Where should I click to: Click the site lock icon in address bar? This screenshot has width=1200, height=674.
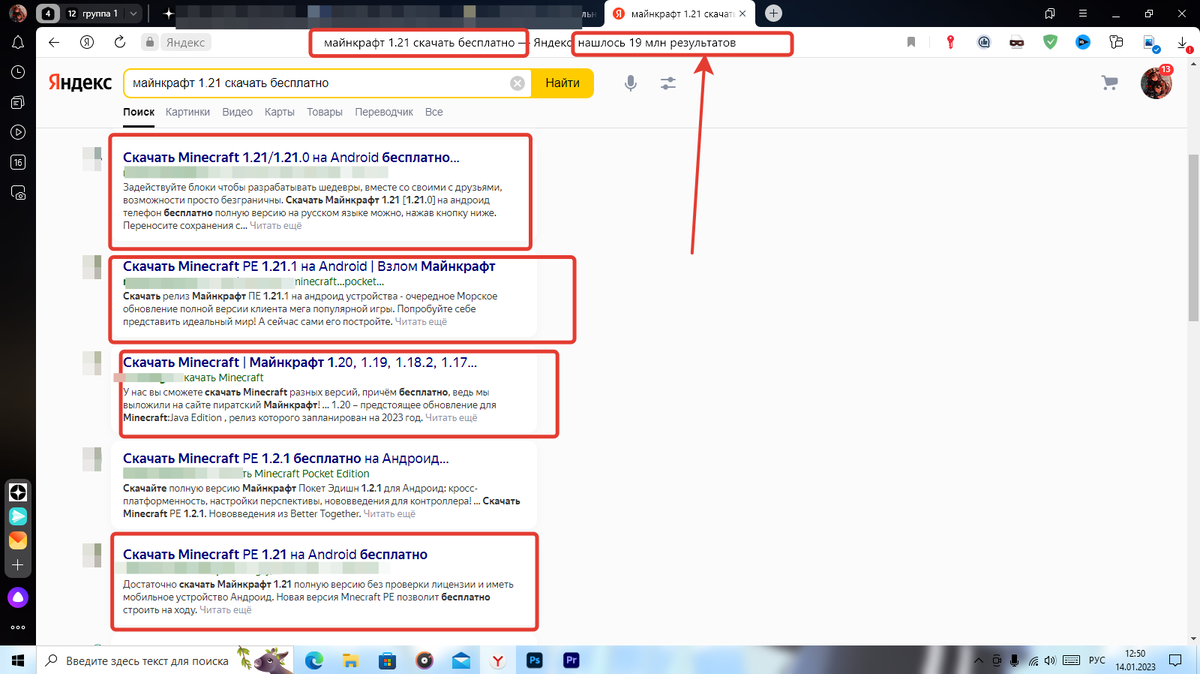click(149, 43)
